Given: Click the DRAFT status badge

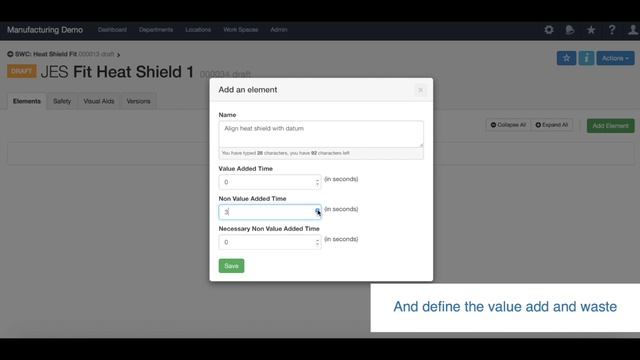Looking at the screenshot, I should coord(22,71).
